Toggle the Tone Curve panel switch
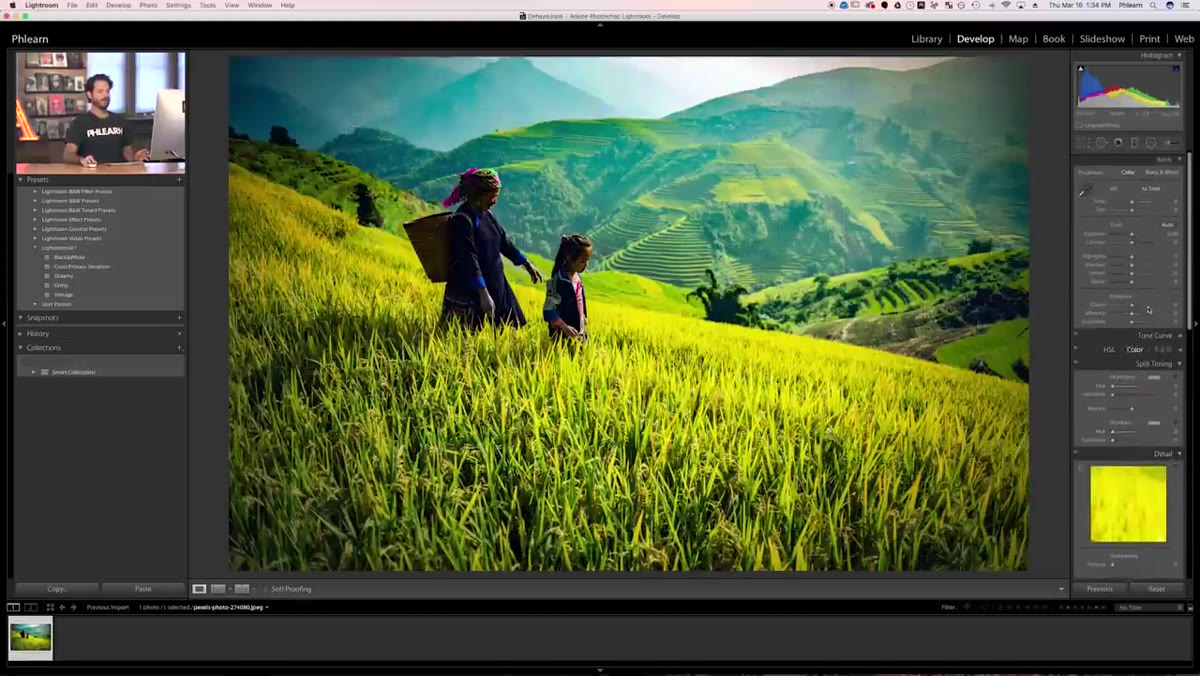This screenshot has height=676, width=1200. [x=1075, y=332]
